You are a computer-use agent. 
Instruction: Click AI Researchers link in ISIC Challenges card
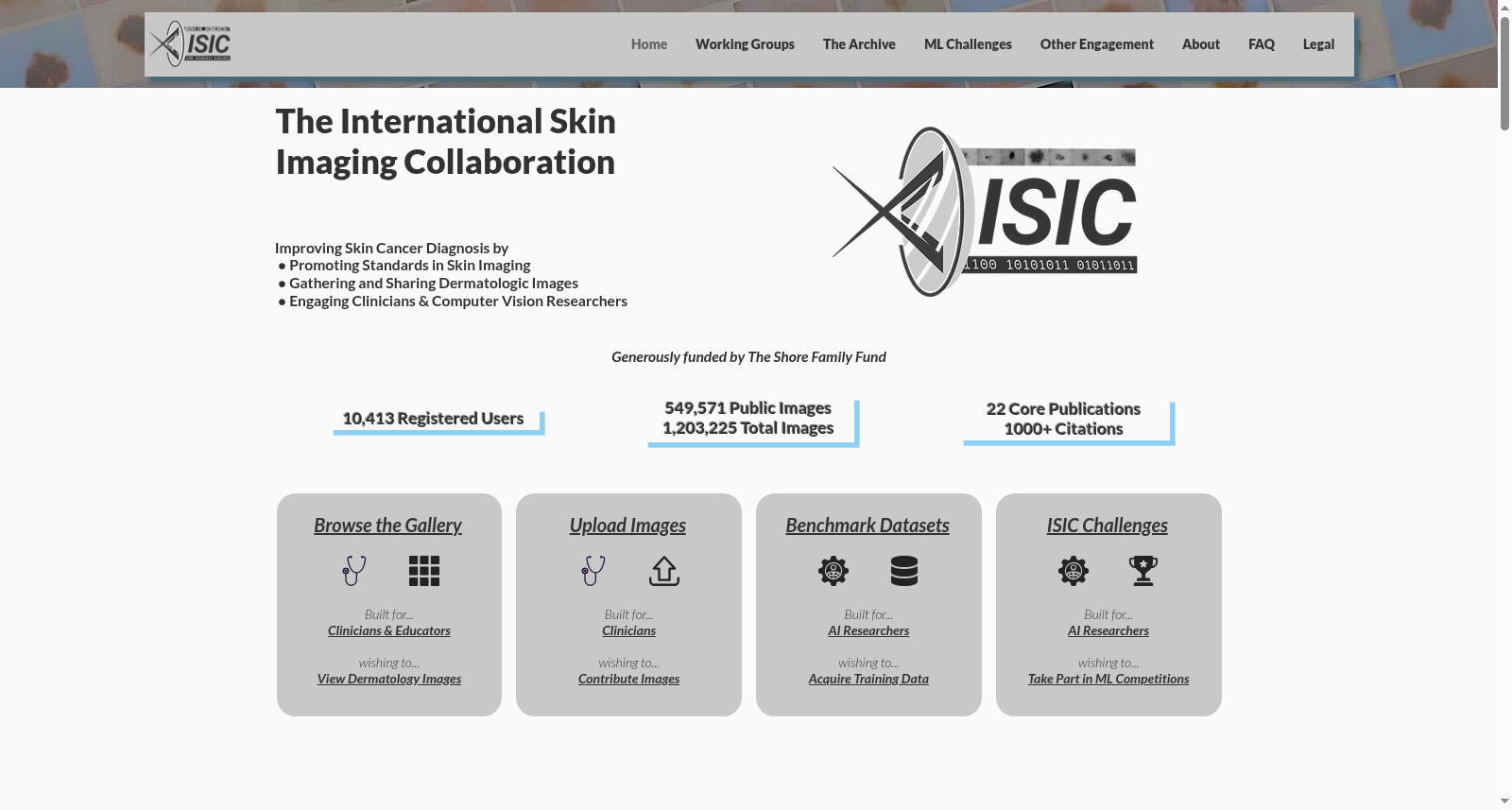[1108, 630]
